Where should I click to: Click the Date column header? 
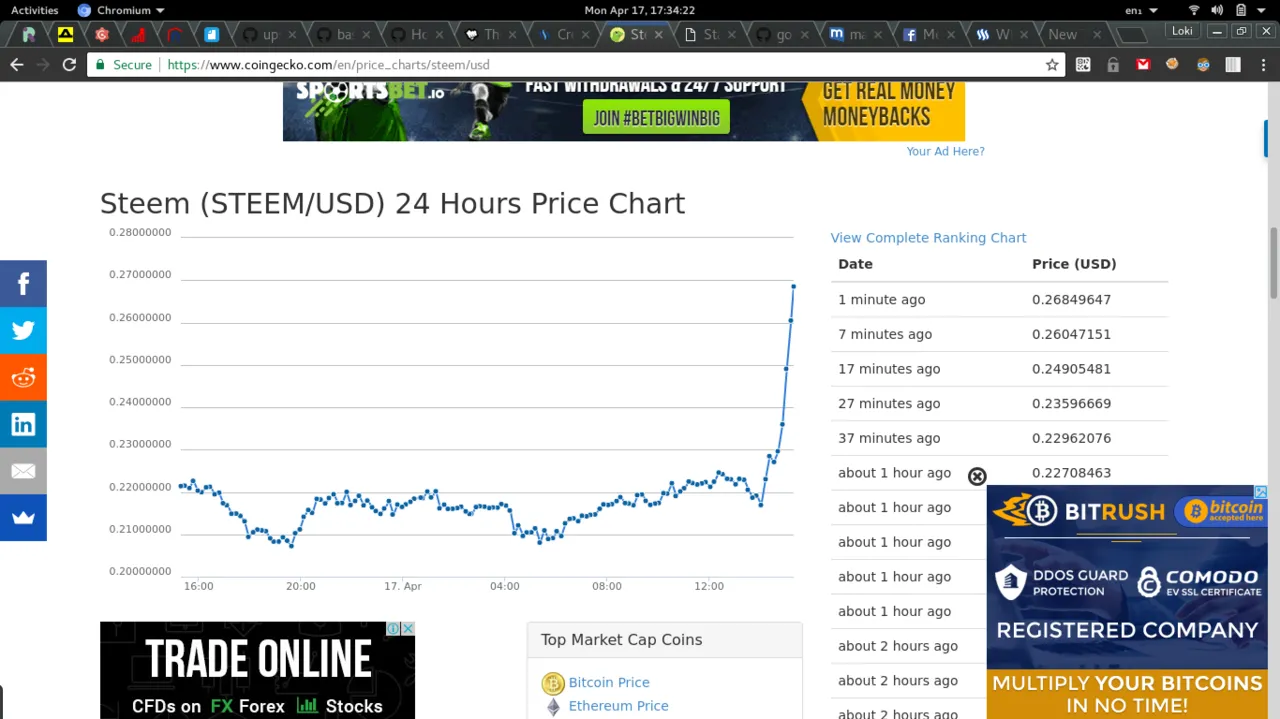coord(855,264)
